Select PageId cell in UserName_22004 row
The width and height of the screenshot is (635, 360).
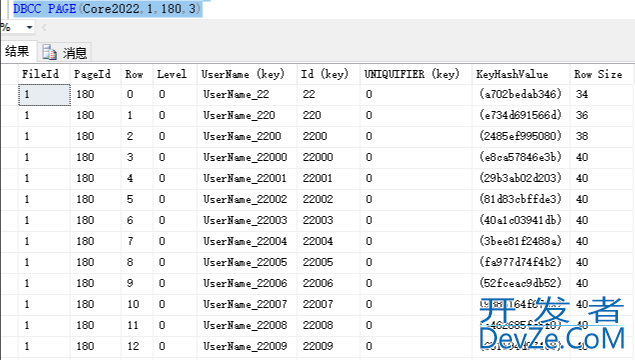pos(96,242)
